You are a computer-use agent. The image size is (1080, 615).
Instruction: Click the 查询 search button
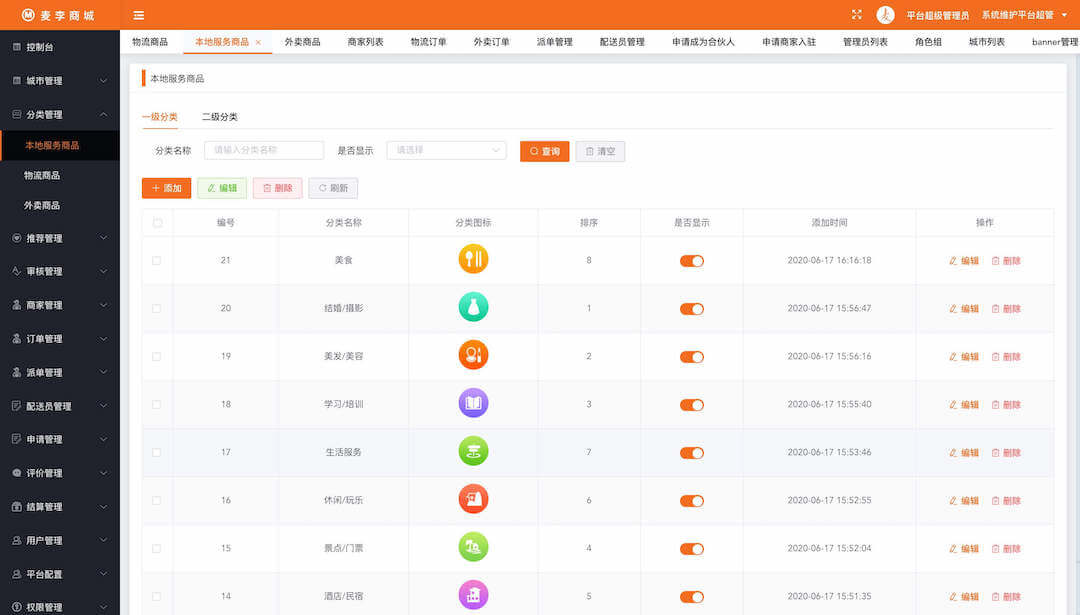point(544,151)
